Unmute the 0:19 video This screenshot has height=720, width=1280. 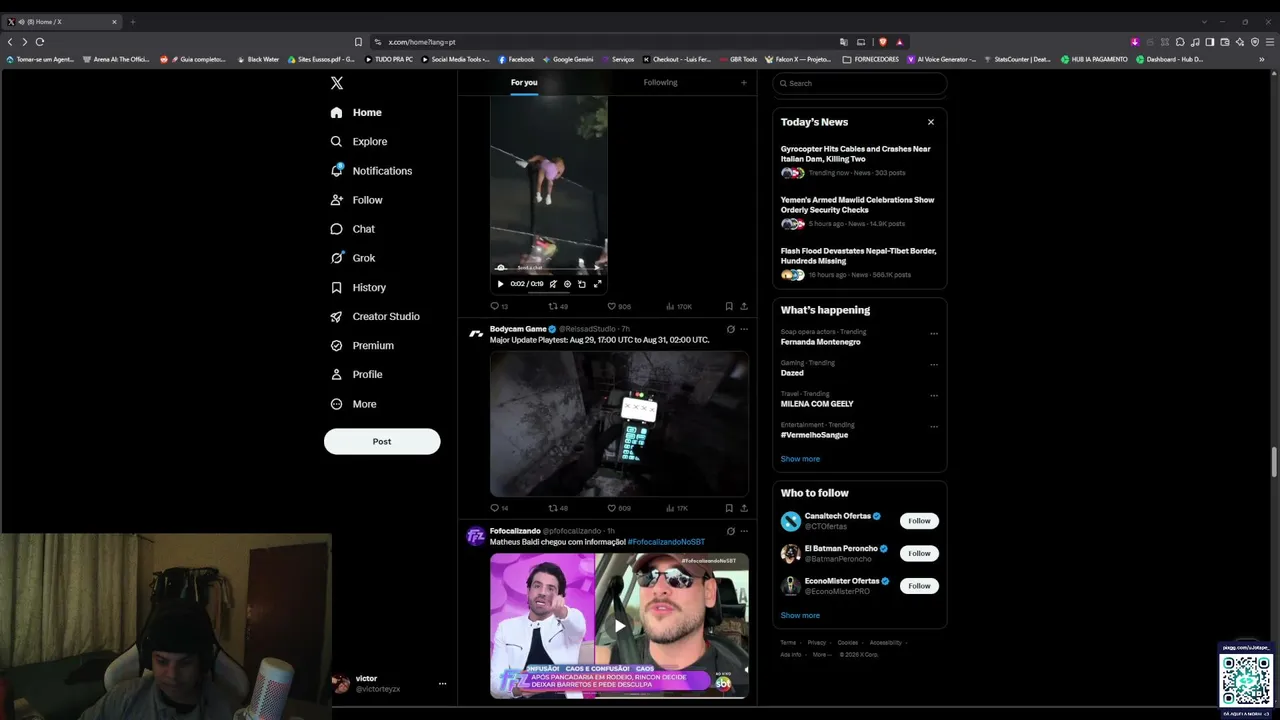(x=552, y=284)
